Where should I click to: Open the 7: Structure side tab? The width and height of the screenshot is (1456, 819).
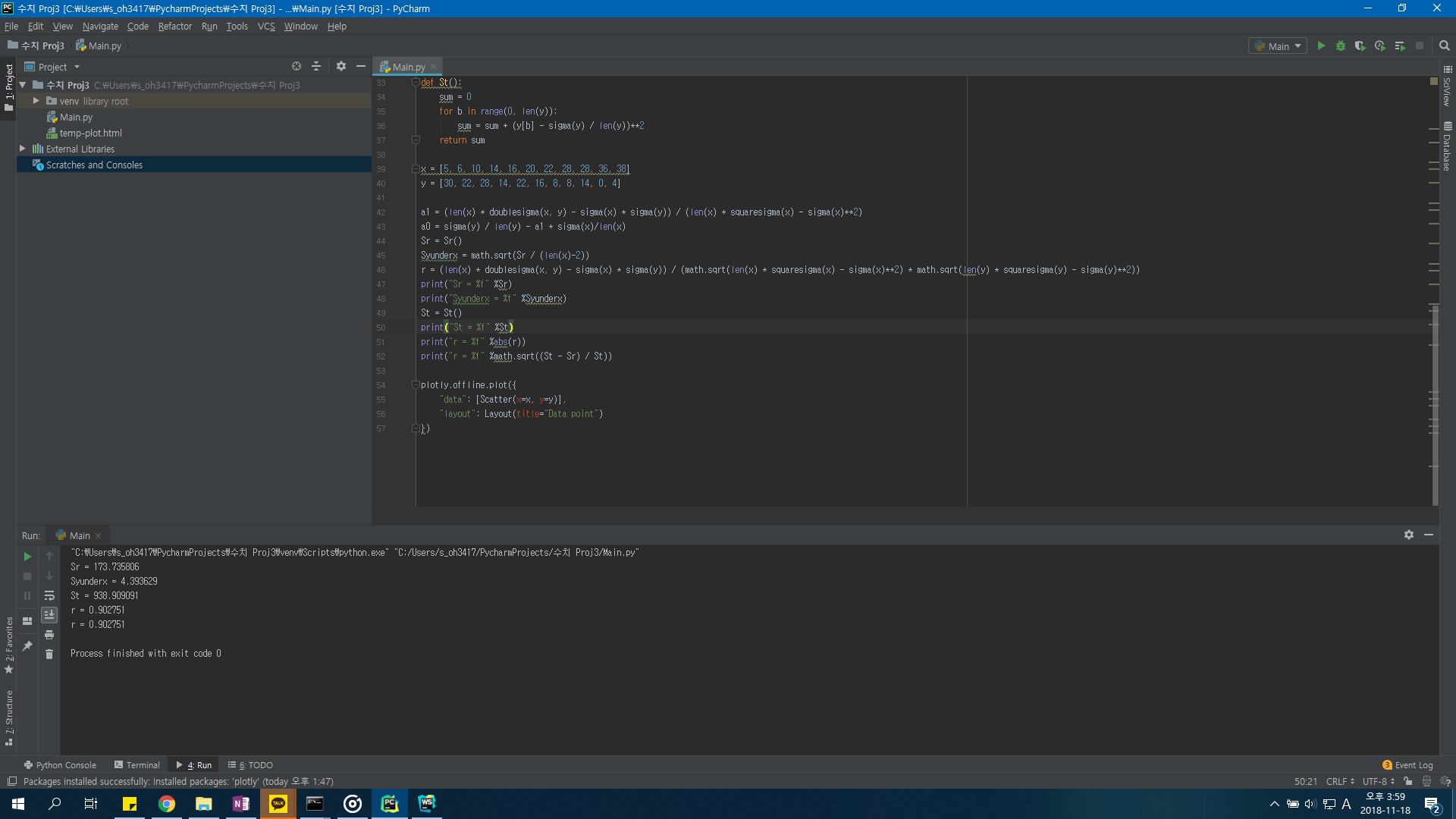[x=9, y=718]
